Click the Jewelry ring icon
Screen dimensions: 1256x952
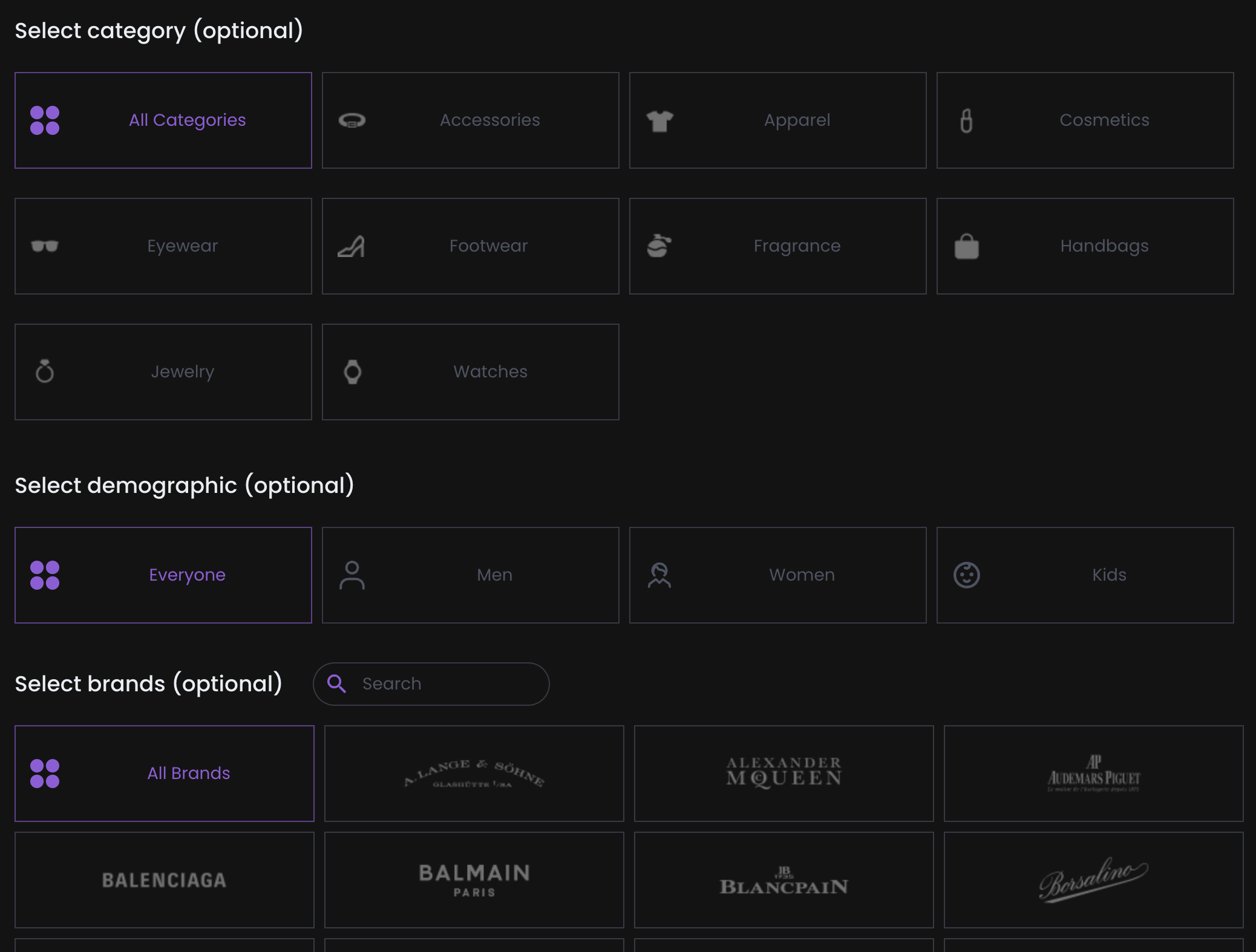[45, 371]
